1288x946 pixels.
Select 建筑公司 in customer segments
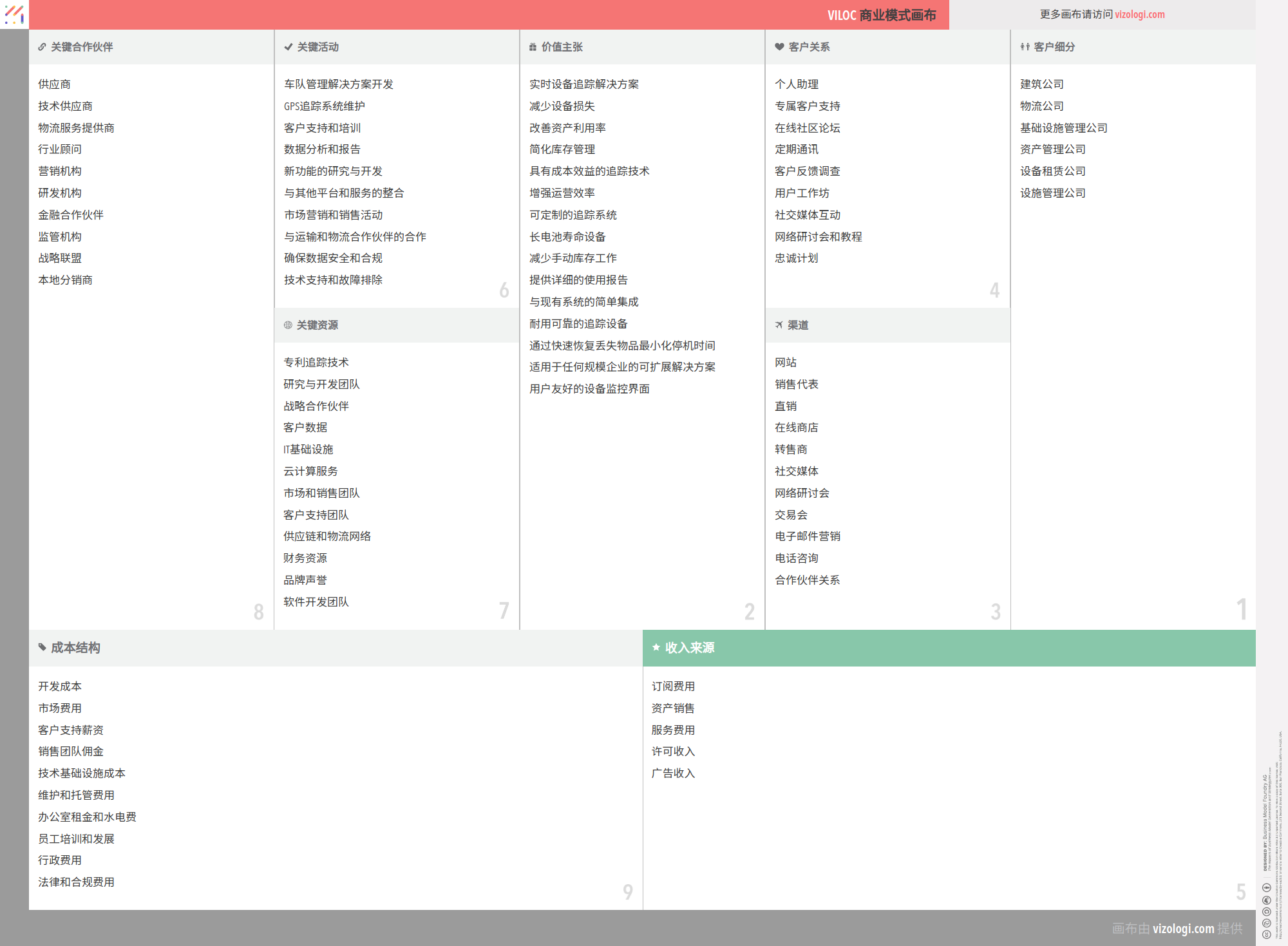pyautogui.click(x=1041, y=84)
